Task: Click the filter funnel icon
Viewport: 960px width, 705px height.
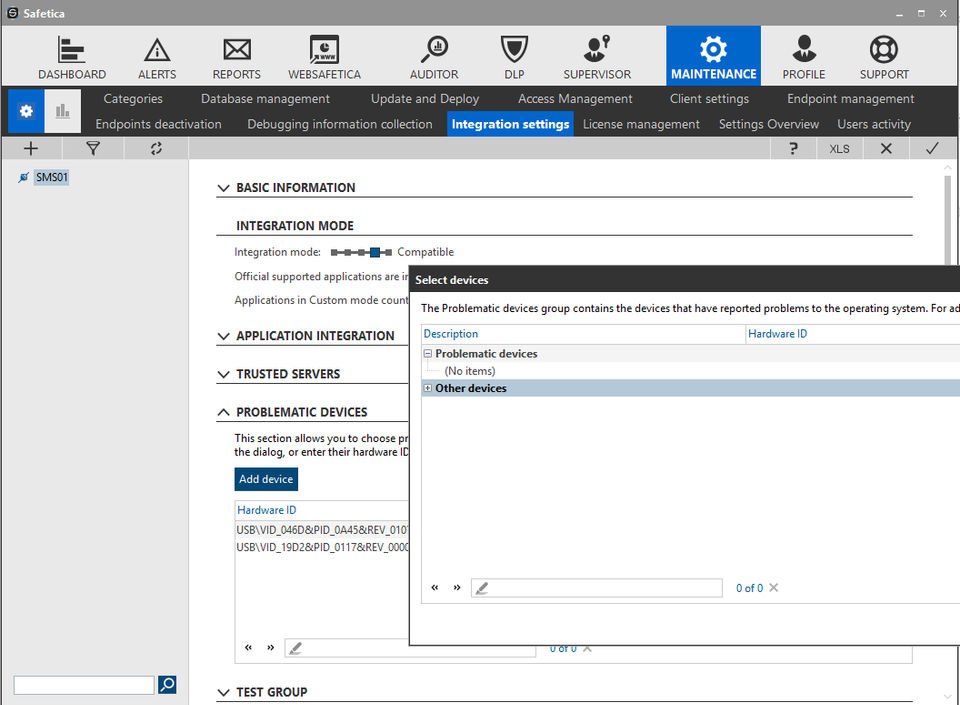Action: click(93, 149)
